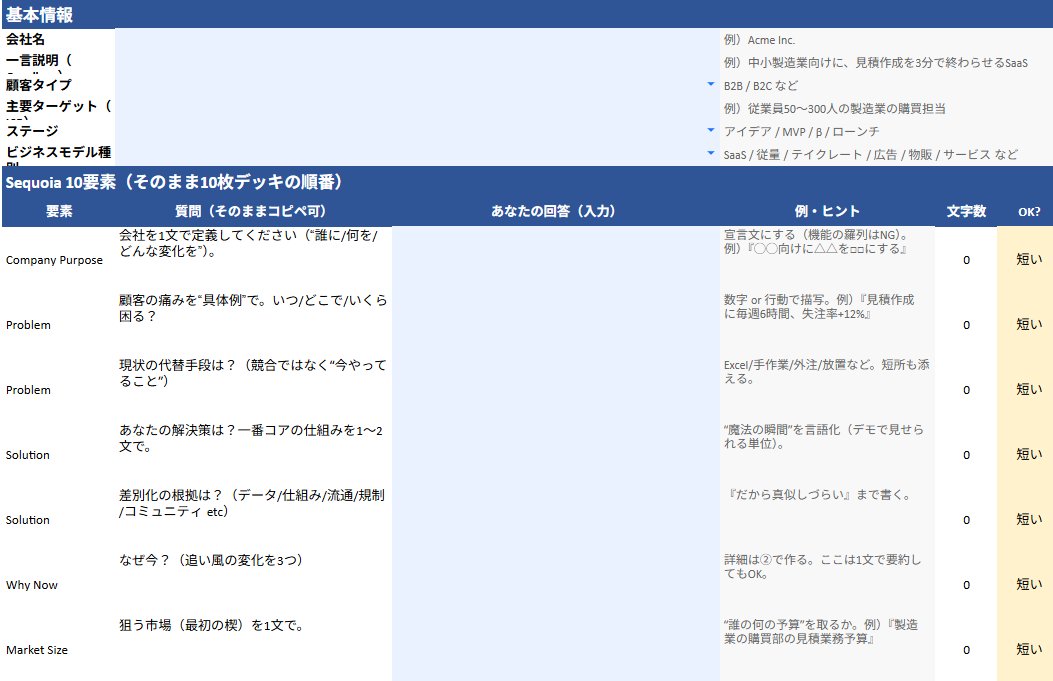Click the SaaS / 従量 / テイクレート hint cell
This screenshot has width=1053, height=681.
click(x=886, y=154)
